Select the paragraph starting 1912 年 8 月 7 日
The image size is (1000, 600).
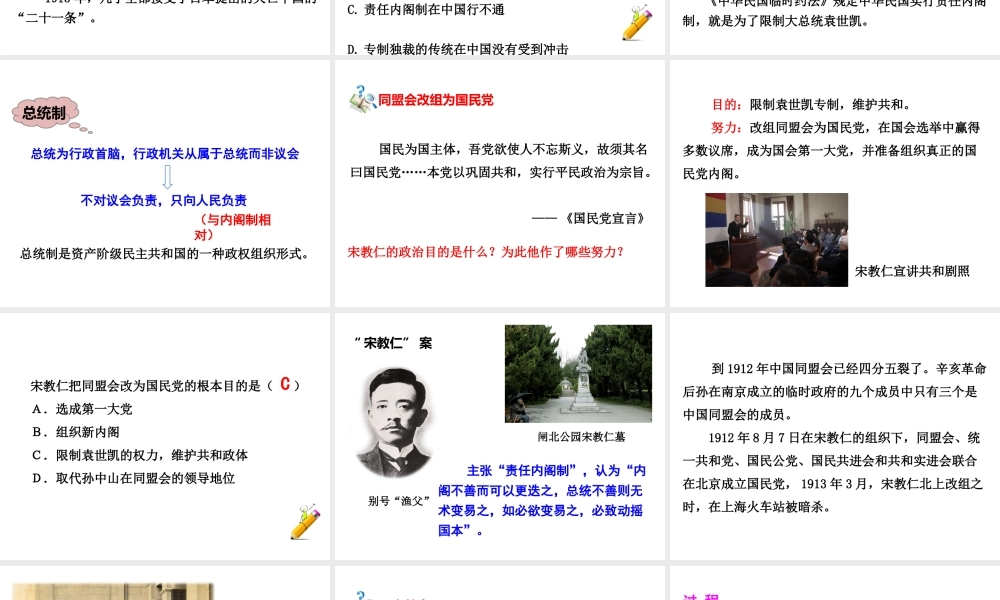click(x=833, y=472)
